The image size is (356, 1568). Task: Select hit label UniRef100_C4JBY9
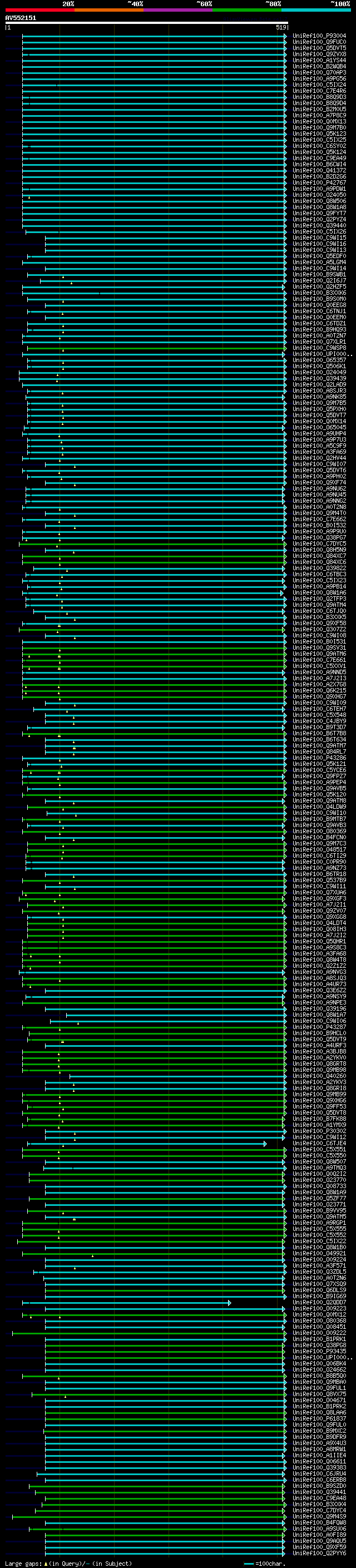(x=319, y=721)
